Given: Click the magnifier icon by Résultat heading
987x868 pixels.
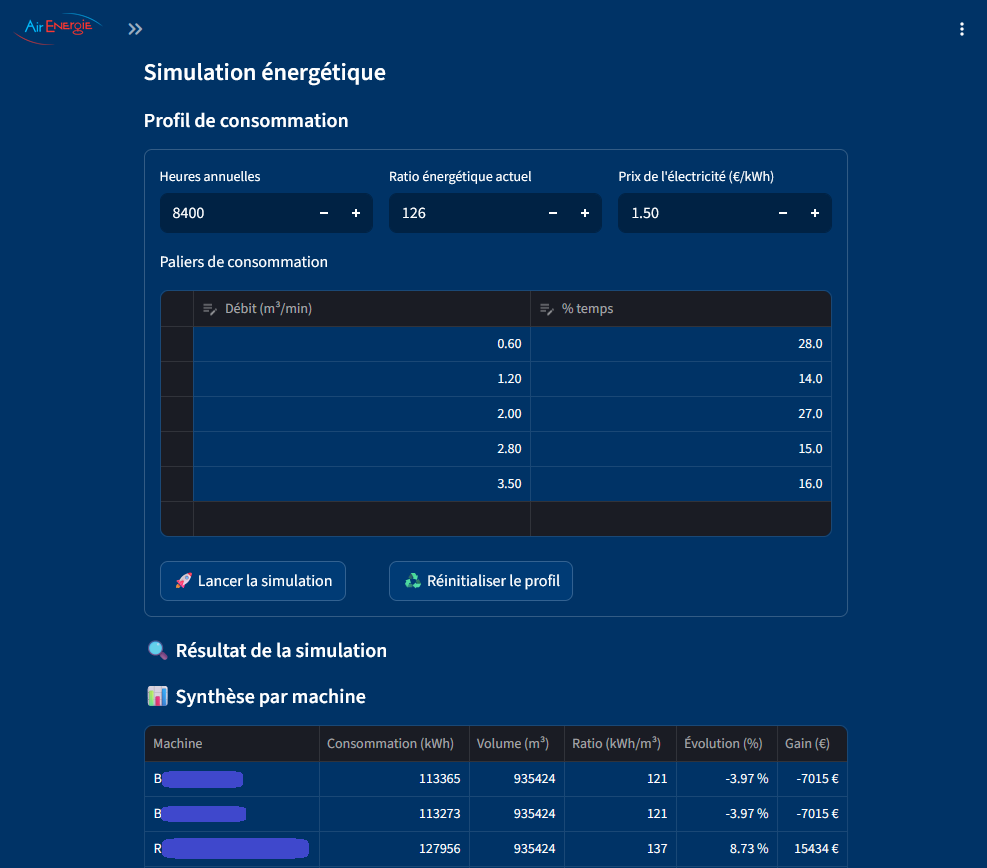Looking at the screenshot, I should tap(157, 650).
